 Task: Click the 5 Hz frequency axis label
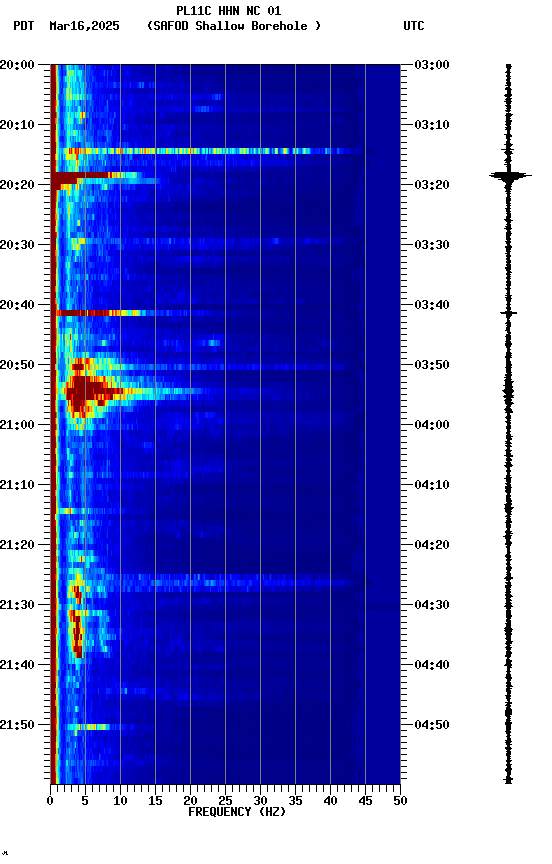[85, 801]
